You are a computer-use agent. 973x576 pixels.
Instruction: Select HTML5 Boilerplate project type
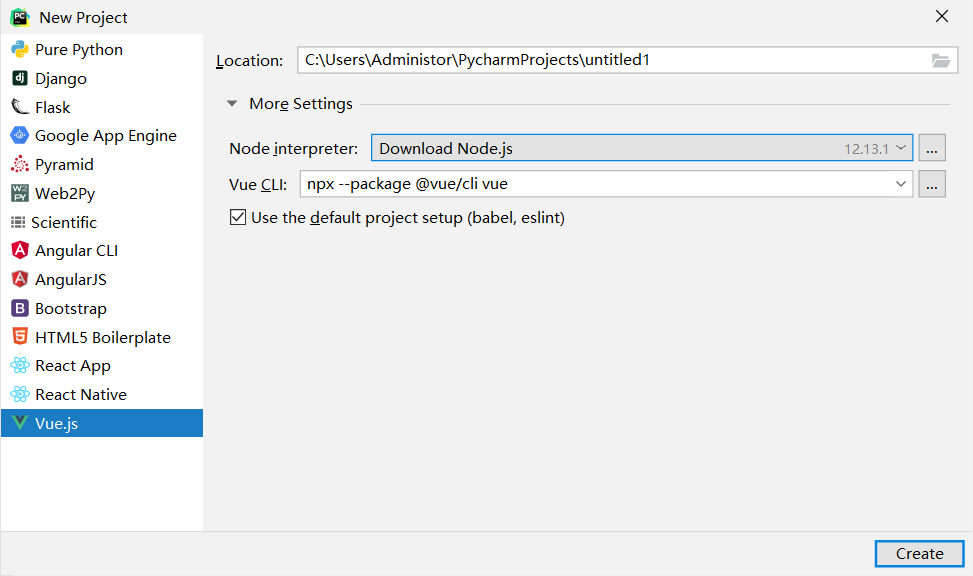(x=102, y=337)
